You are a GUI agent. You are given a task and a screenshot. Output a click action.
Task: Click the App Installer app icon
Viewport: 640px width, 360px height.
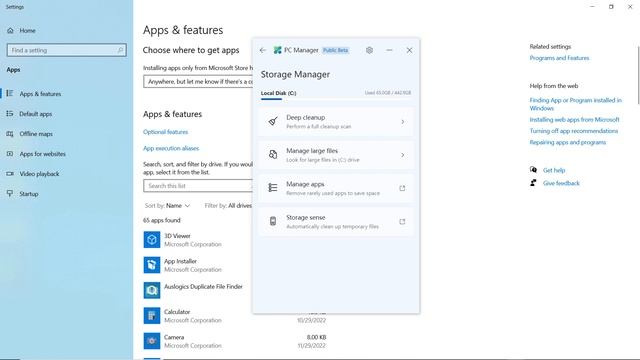click(152, 265)
